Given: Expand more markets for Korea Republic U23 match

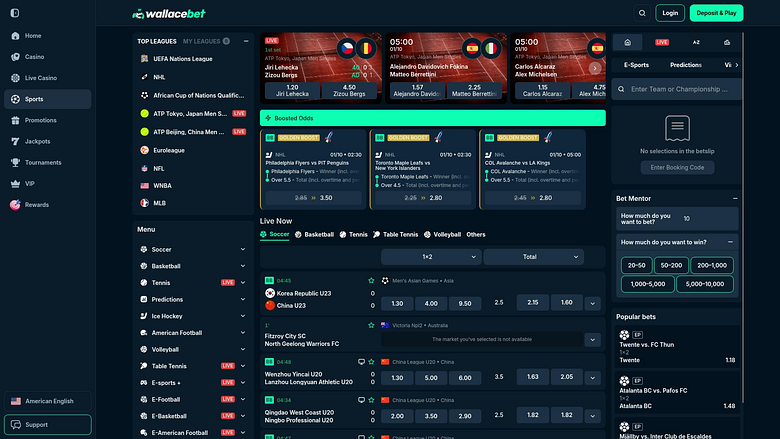Looking at the screenshot, I should [x=592, y=303].
